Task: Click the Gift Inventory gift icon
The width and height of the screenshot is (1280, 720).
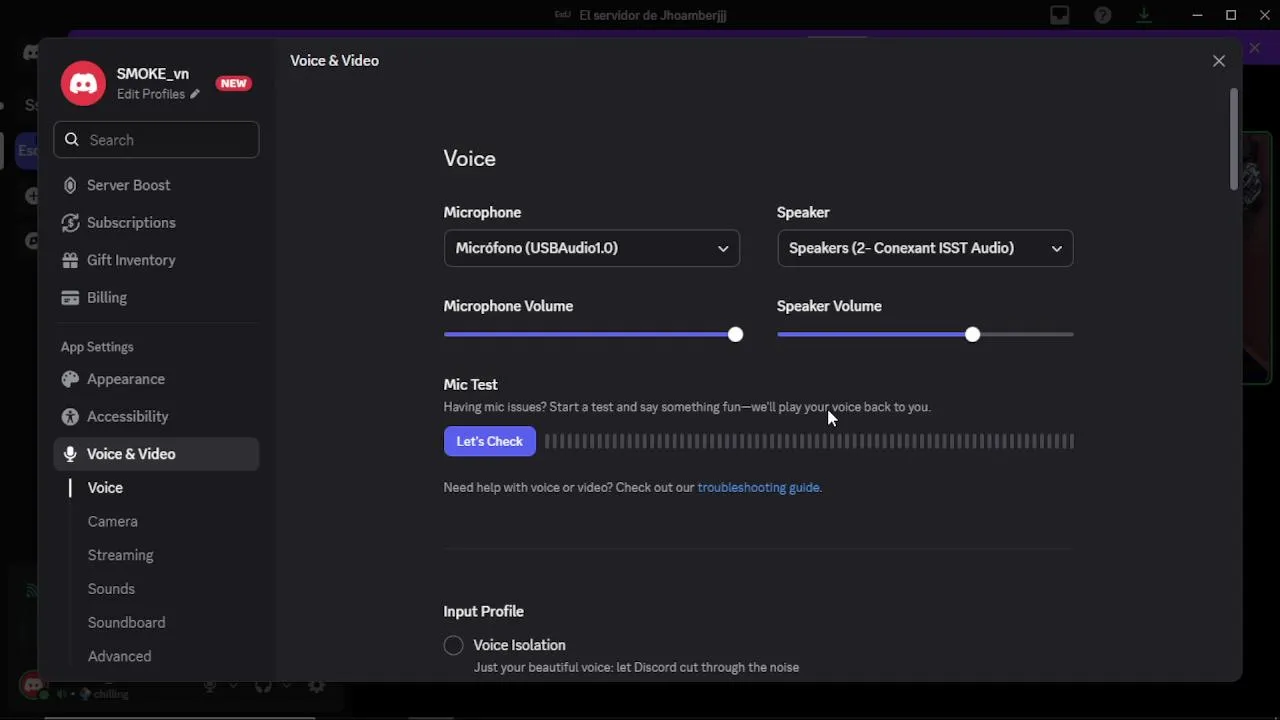Action: [x=70, y=260]
